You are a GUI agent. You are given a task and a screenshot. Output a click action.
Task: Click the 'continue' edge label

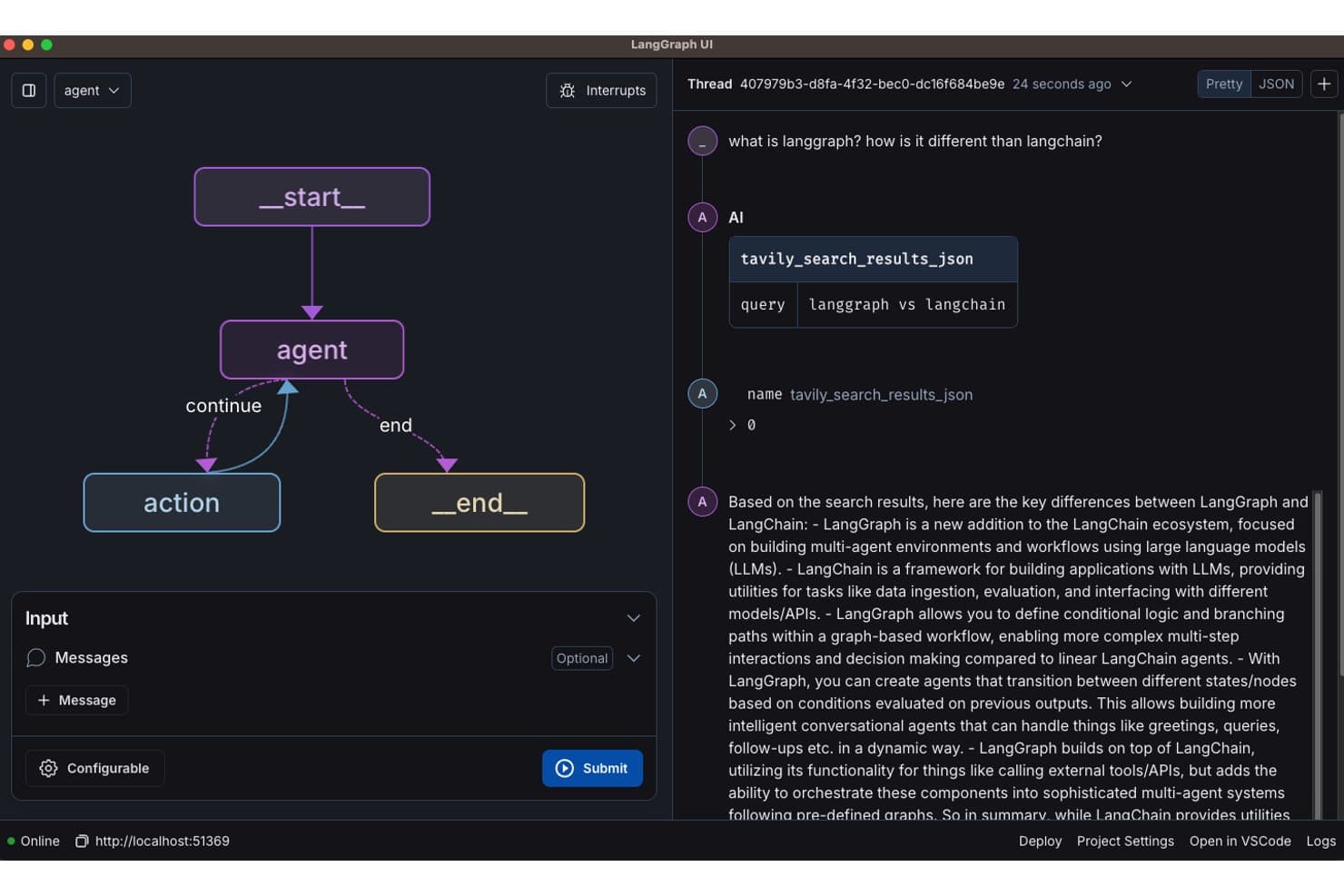[223, 406]
